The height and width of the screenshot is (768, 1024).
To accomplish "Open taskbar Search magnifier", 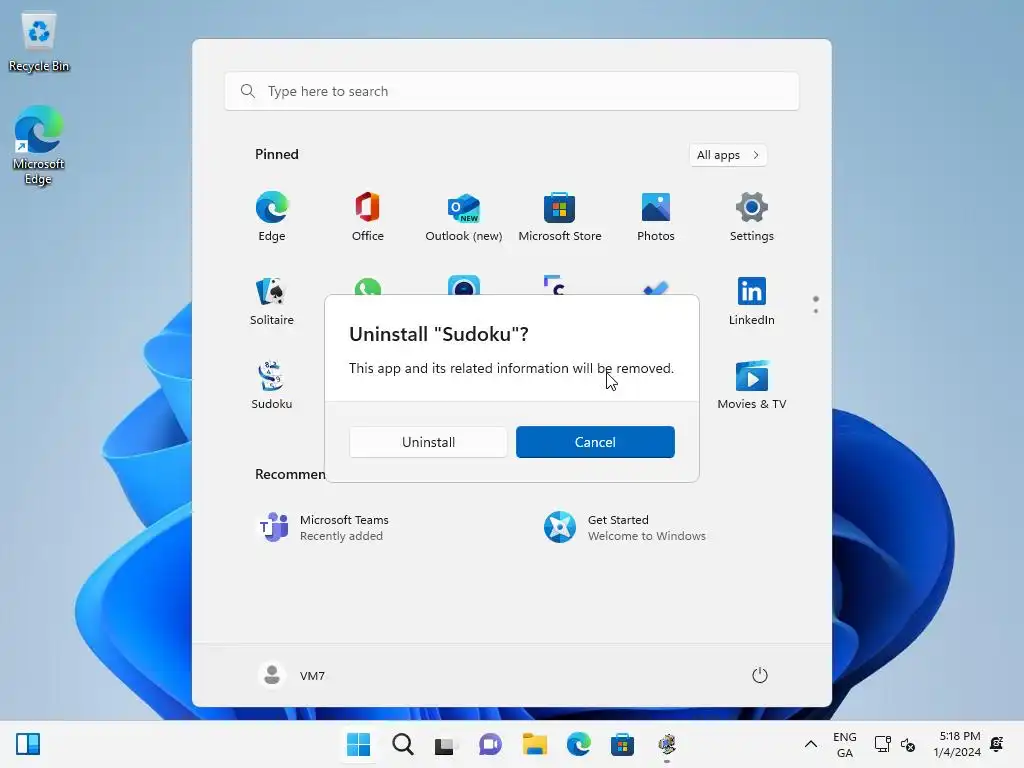I will pos(403,744).
